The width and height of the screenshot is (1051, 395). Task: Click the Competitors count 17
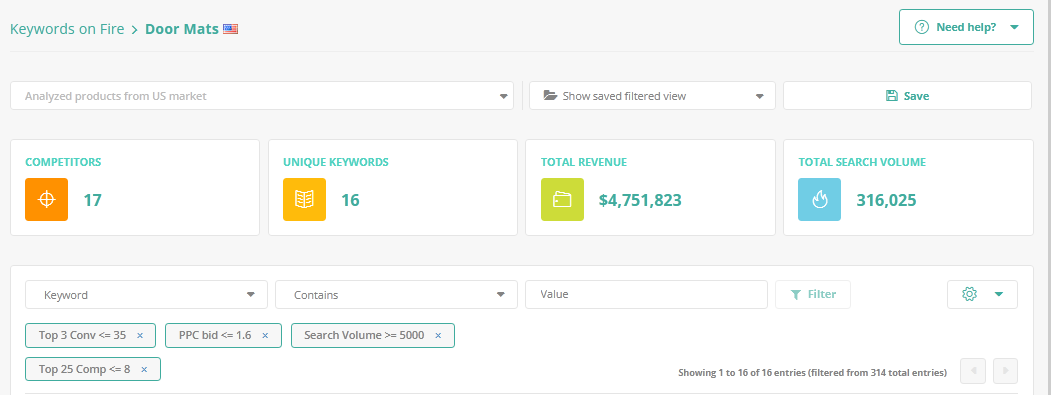[x=92, y=200]
